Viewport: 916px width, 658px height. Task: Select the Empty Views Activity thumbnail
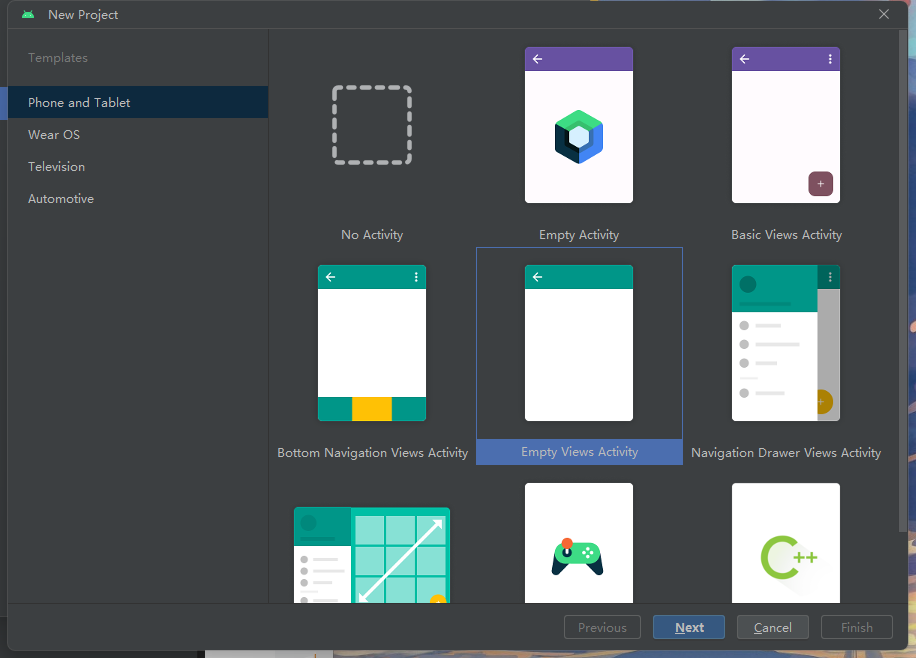(x=578, y=343)
